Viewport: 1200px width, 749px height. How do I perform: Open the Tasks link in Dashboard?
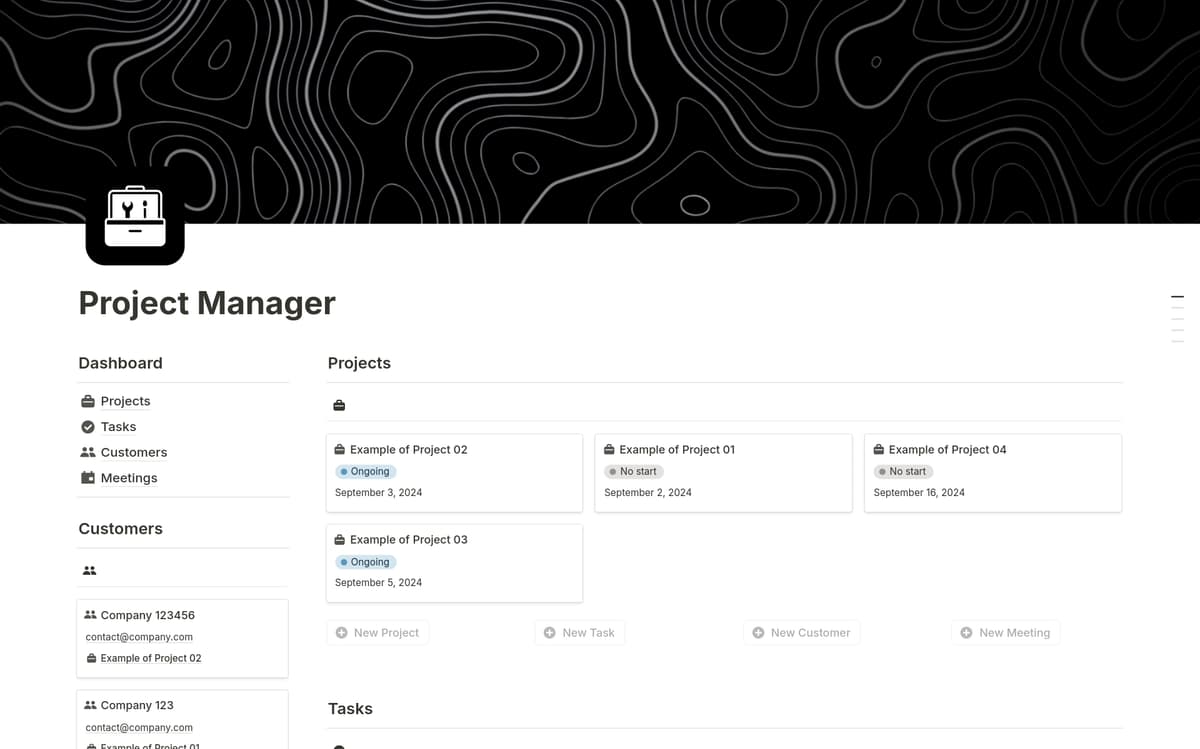[118, 427]
